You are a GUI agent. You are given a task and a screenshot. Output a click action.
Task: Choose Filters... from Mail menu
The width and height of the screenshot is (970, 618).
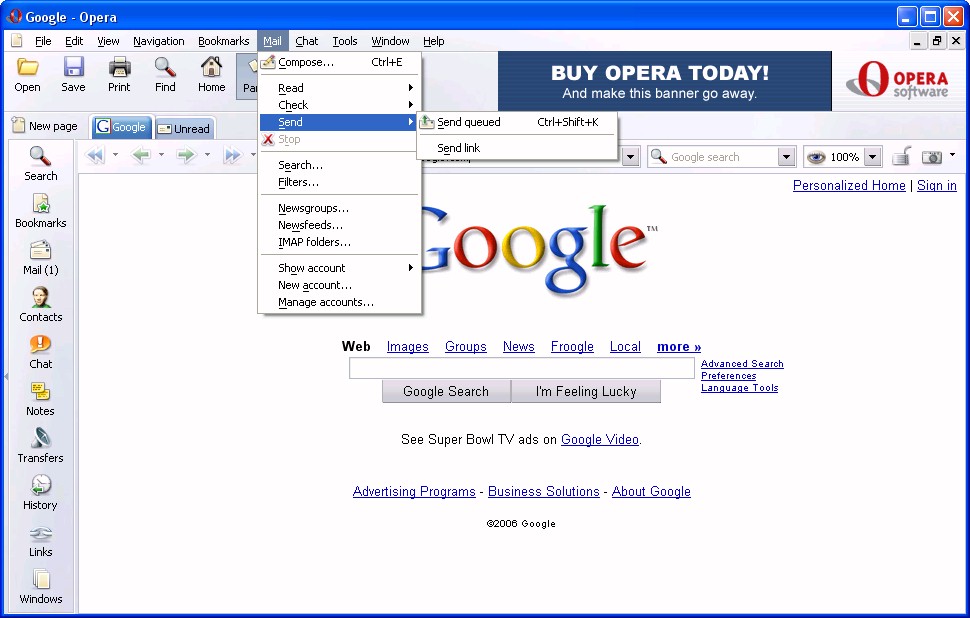[340, 182]
